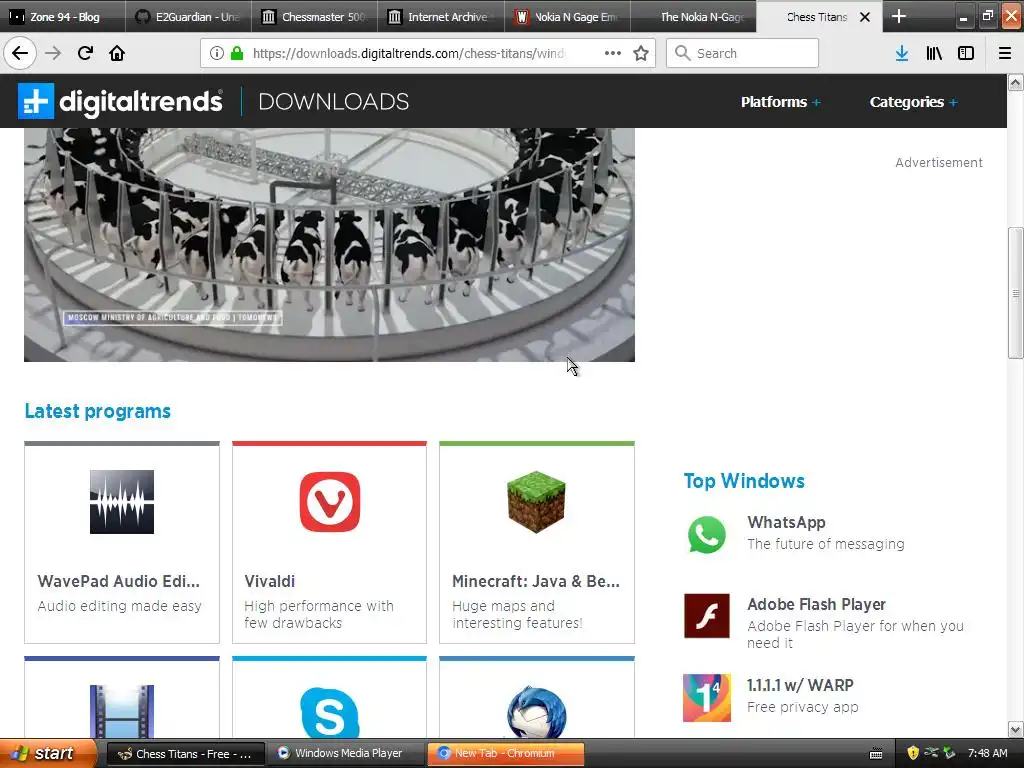Bookmark this page with the star icon

(x=641, y=53)
